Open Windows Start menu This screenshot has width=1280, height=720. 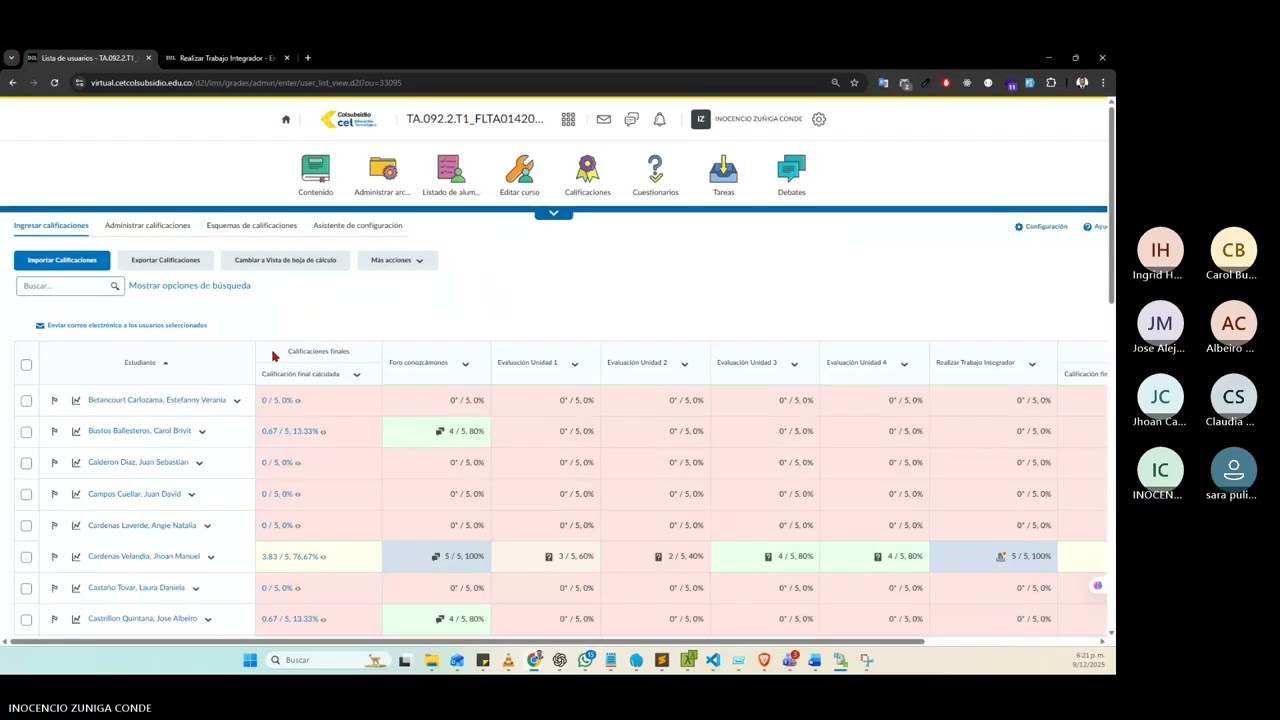pyautogui.click(x=250, y=660)
